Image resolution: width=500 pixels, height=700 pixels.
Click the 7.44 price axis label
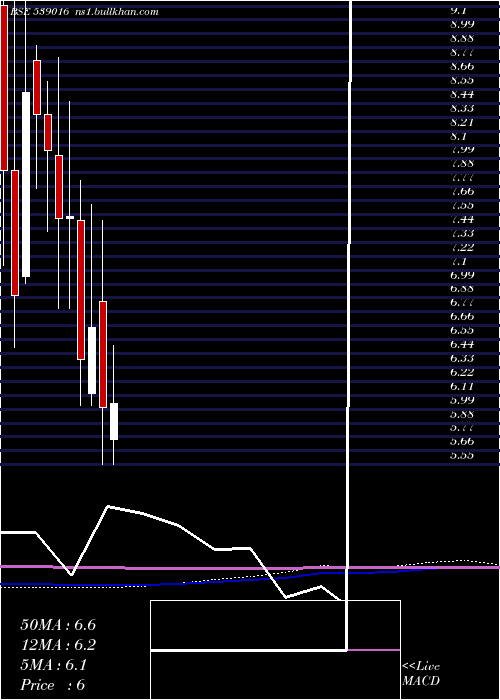(x=462, y=219)
